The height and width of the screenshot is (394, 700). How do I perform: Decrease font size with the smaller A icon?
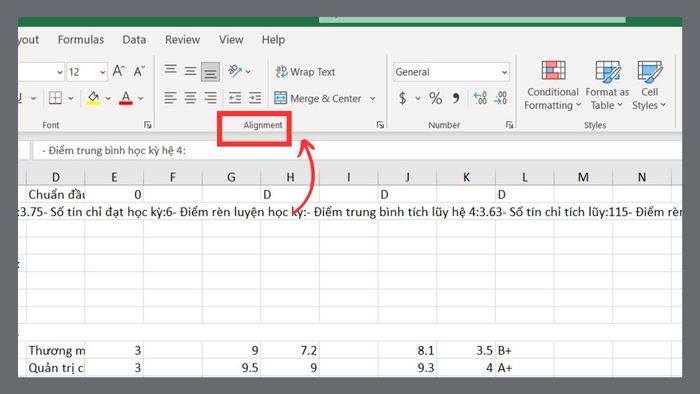[139, 71]
